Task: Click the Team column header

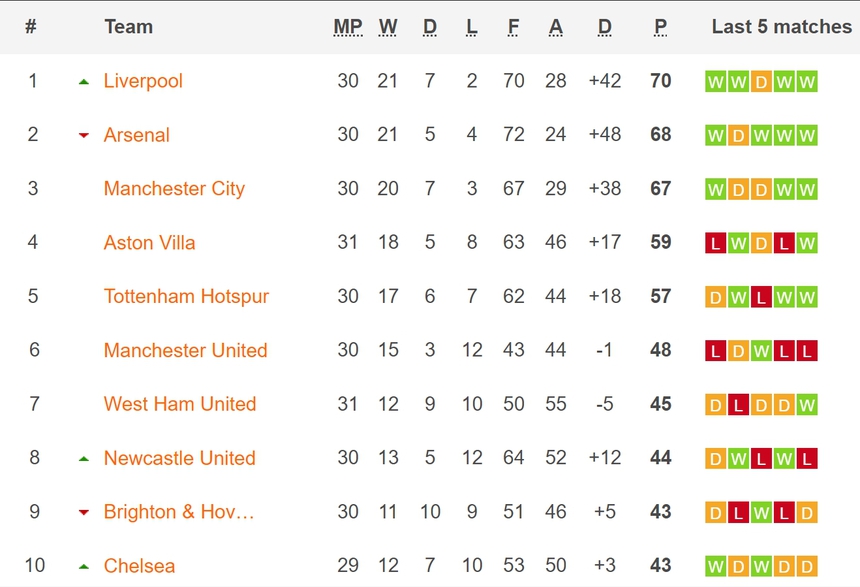Action: click(x=129, y=27)
